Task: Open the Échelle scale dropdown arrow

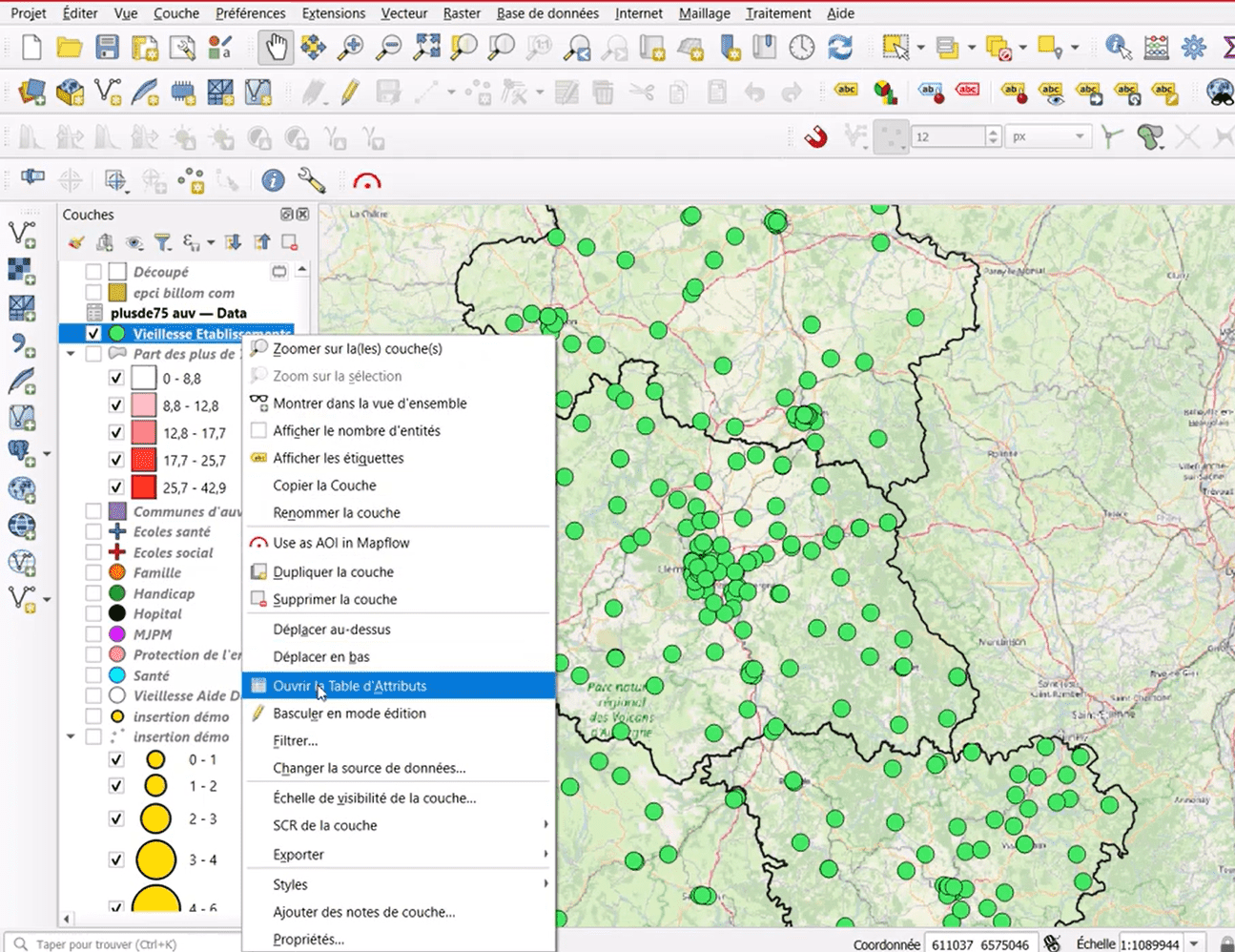Action: 1194,943
